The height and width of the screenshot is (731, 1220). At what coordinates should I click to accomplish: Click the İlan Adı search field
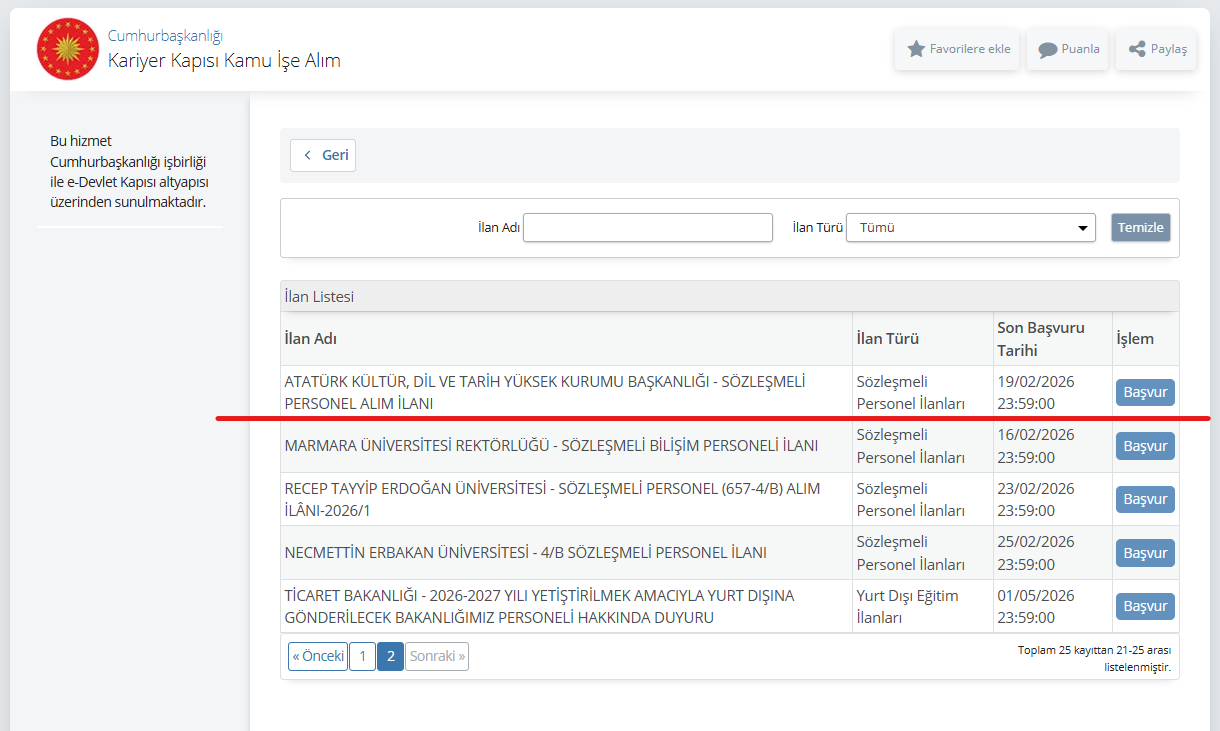(648, 228)
